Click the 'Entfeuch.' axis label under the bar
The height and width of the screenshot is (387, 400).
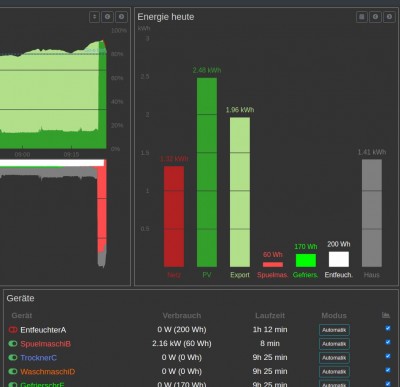pyautogui.click(x=339, y=275)
